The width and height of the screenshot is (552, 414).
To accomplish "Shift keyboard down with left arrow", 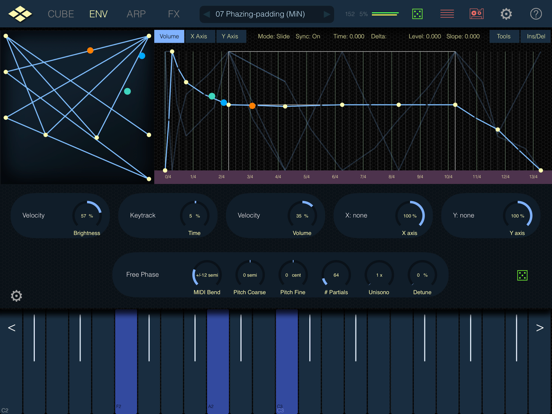I will (11, 328).
